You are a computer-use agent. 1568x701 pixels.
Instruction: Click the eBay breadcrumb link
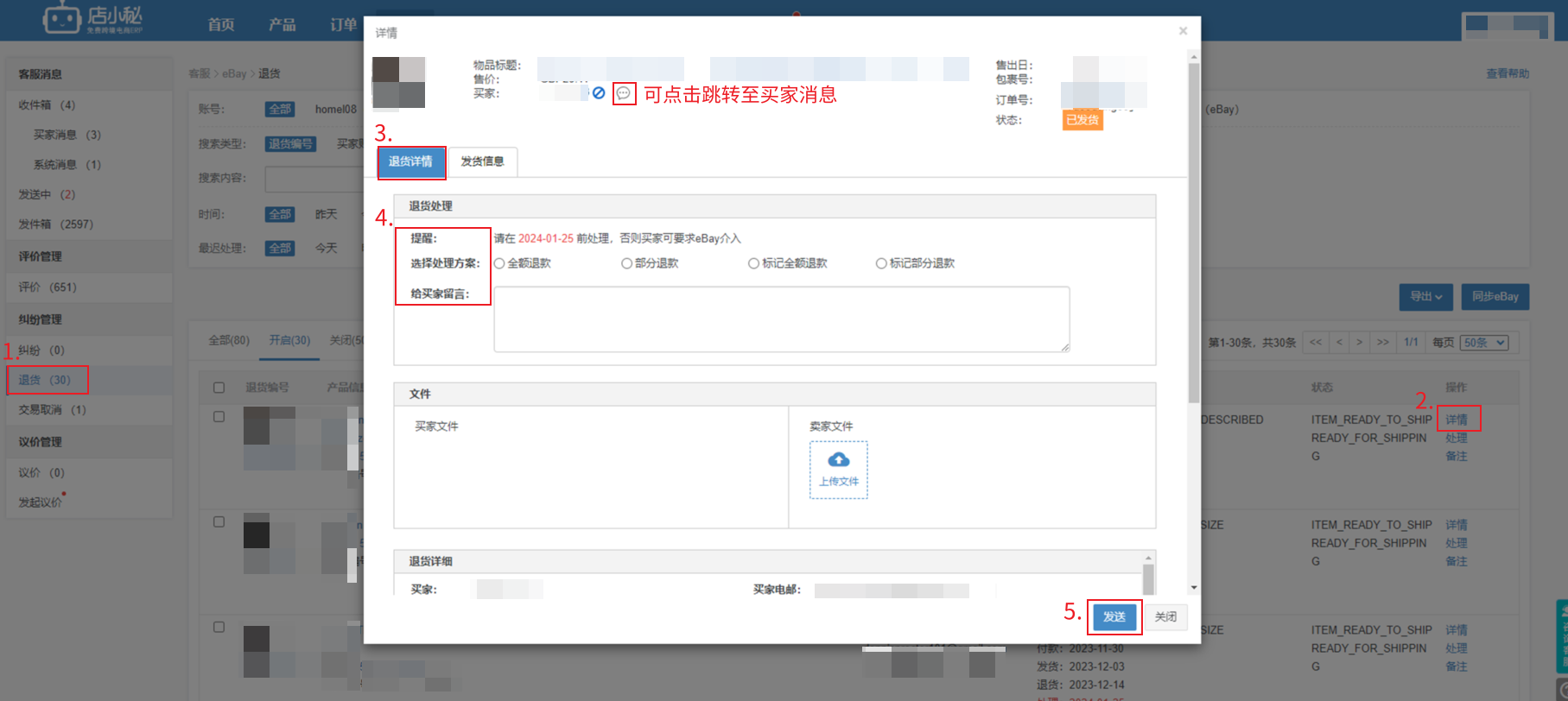[x=234, y=73]
